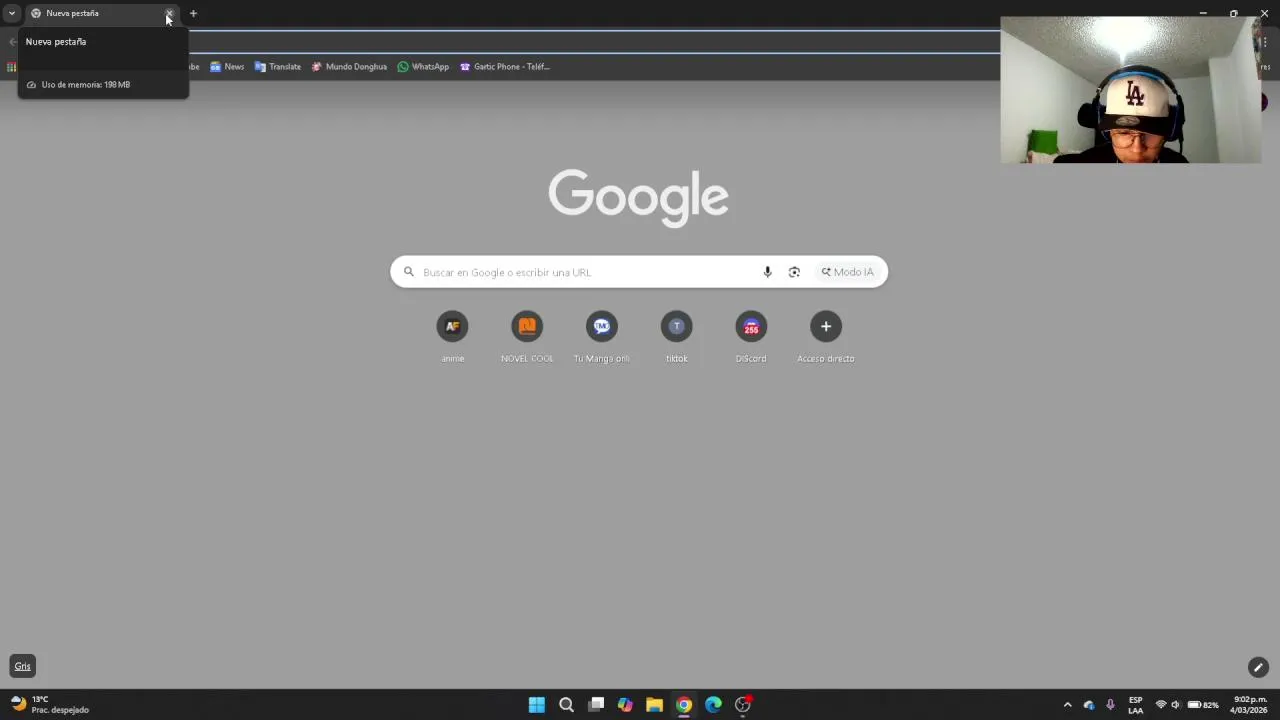The height and width of the screenshot is (720, 1280).
Task: Open Task View on taskbar
Action: click(596, 705)
